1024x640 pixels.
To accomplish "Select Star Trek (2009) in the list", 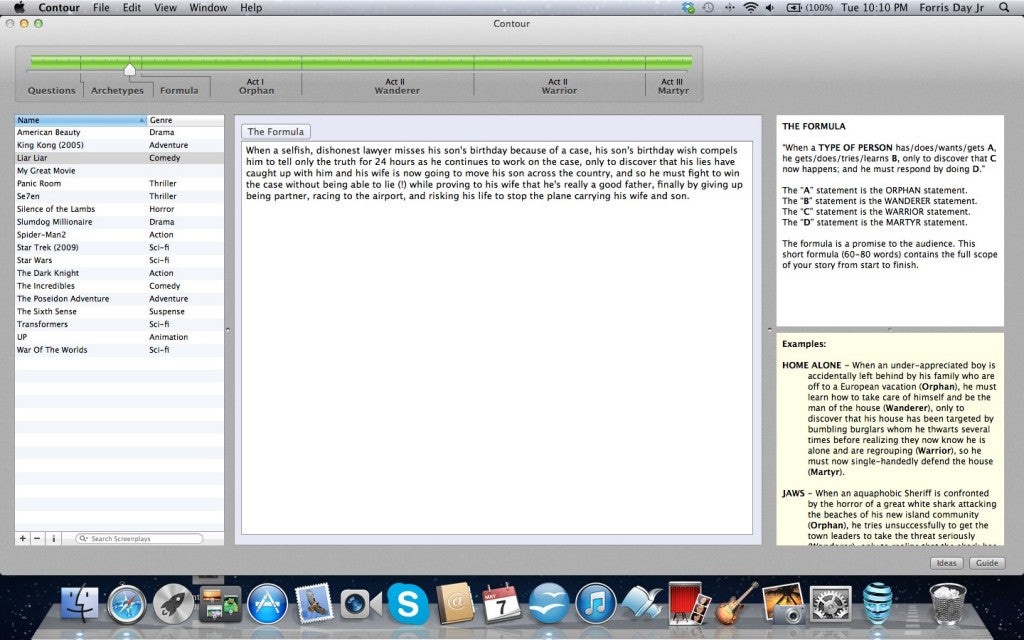I will 119,248.
